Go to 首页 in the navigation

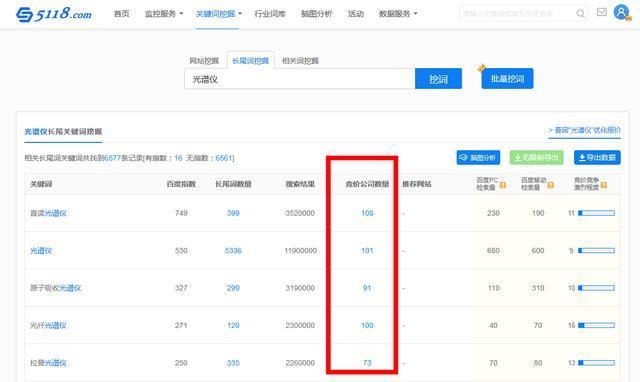[122, 14]
